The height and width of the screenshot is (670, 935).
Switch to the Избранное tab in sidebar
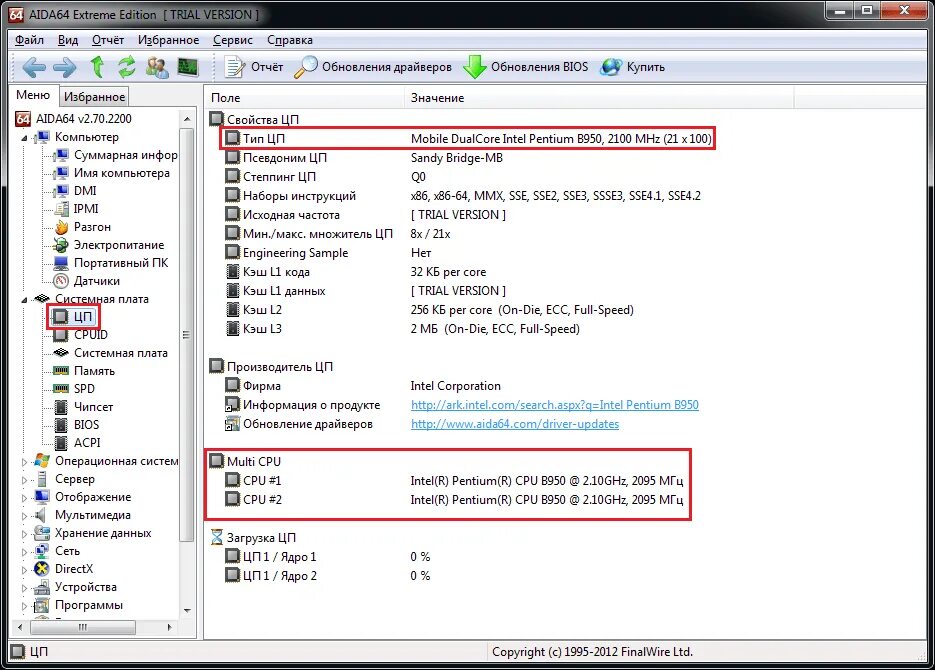(x=94, y=97)
